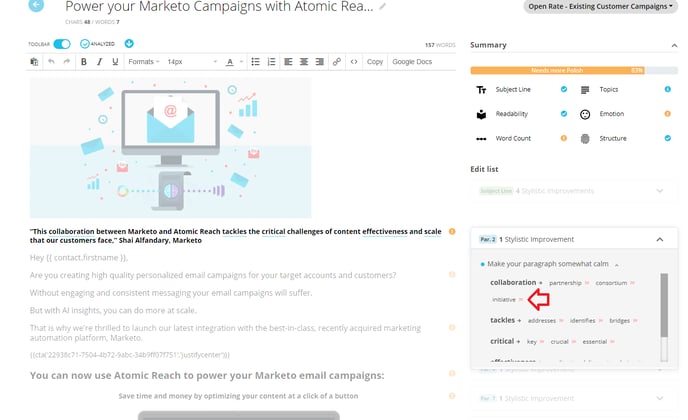
Task: Insert a bulleted list
Action: pyautogui.click(x=255, y=62)
